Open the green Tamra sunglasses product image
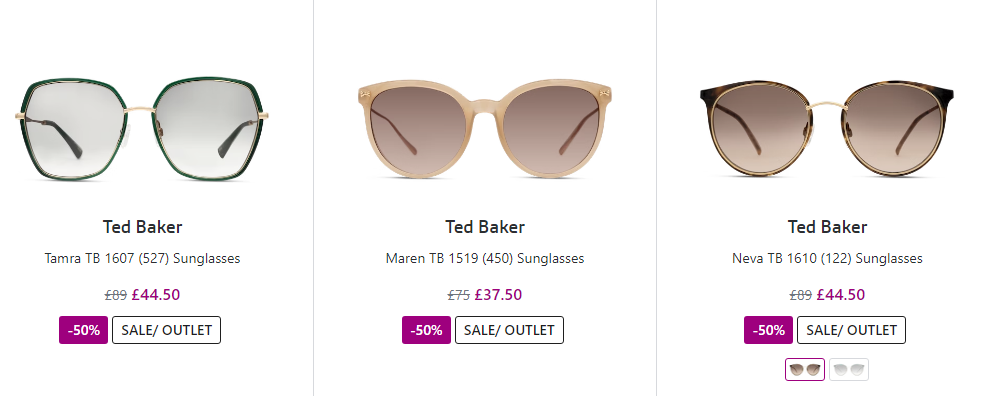Viewport: 989px width, 396px height. click(x=142, y=129)
